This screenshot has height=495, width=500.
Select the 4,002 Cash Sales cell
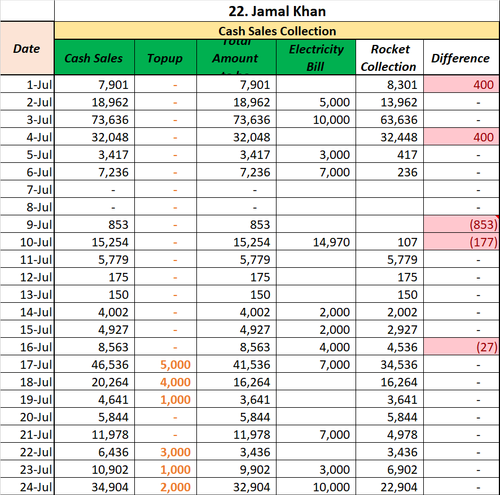pos(94,312)
